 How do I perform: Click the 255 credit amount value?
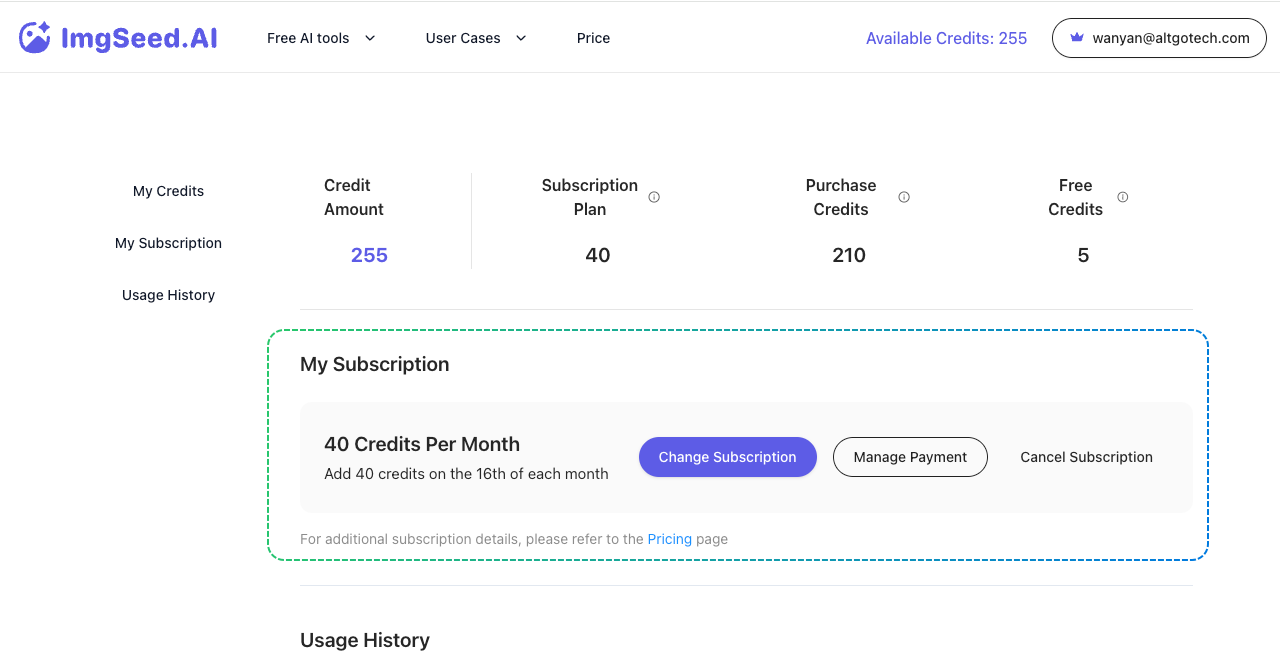[369, 255]
